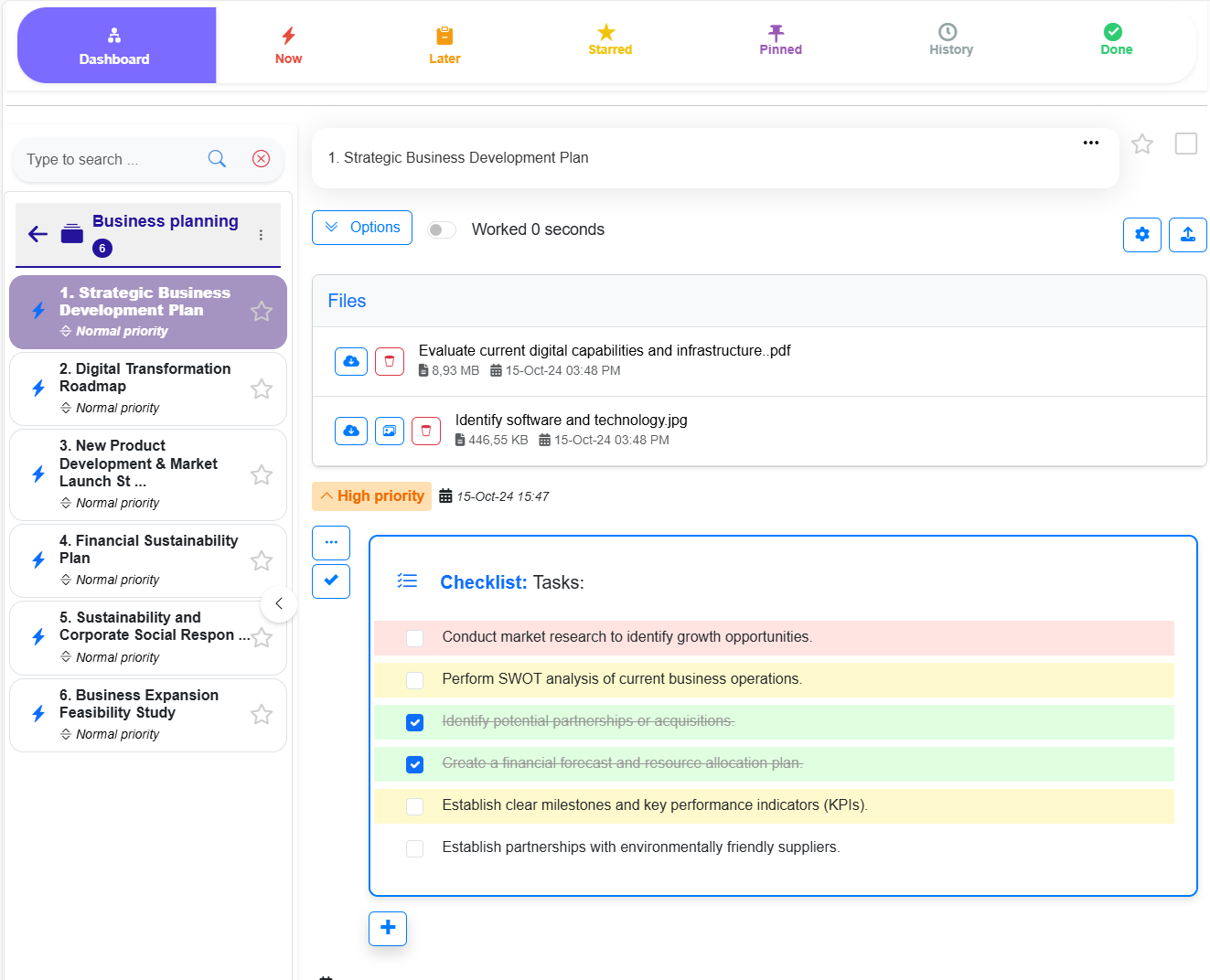Click the Type to search field
The width and height of the screenshot is (1210, 980).
[110, 160]
